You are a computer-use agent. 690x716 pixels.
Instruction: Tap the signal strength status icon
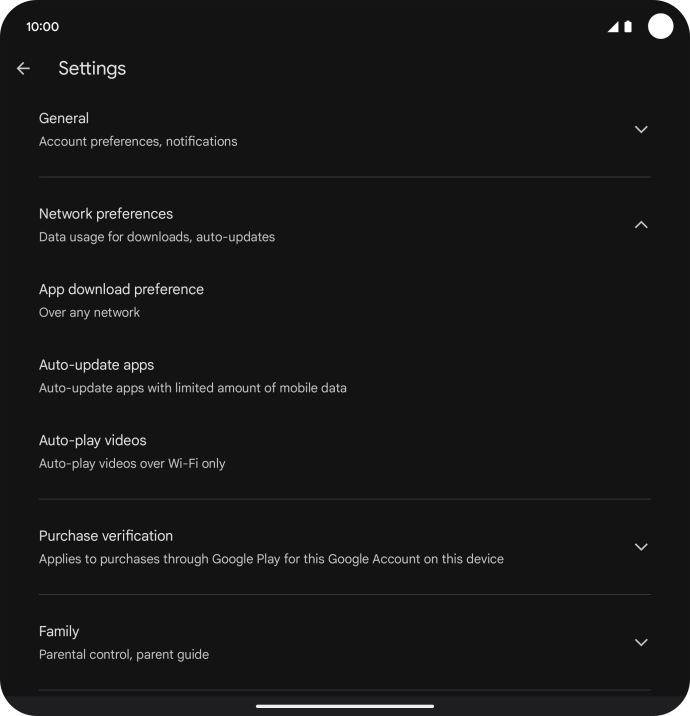tap(612, 27)
